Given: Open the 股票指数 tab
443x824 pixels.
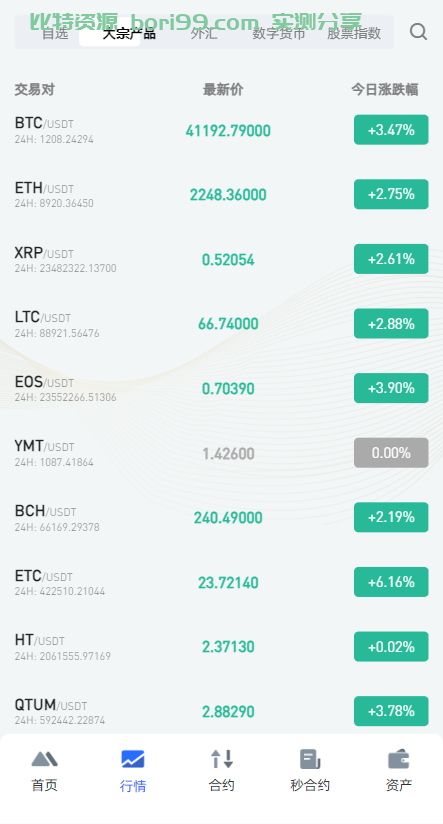Looking at the screenshot, I should point(354,33).
